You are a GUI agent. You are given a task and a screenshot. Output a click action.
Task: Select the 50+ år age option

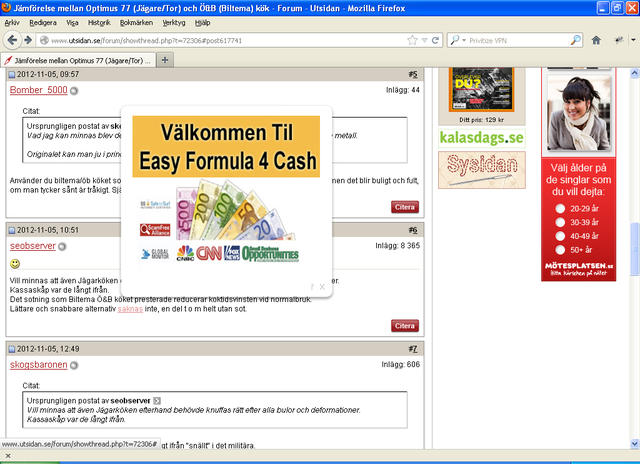point(560,249)
